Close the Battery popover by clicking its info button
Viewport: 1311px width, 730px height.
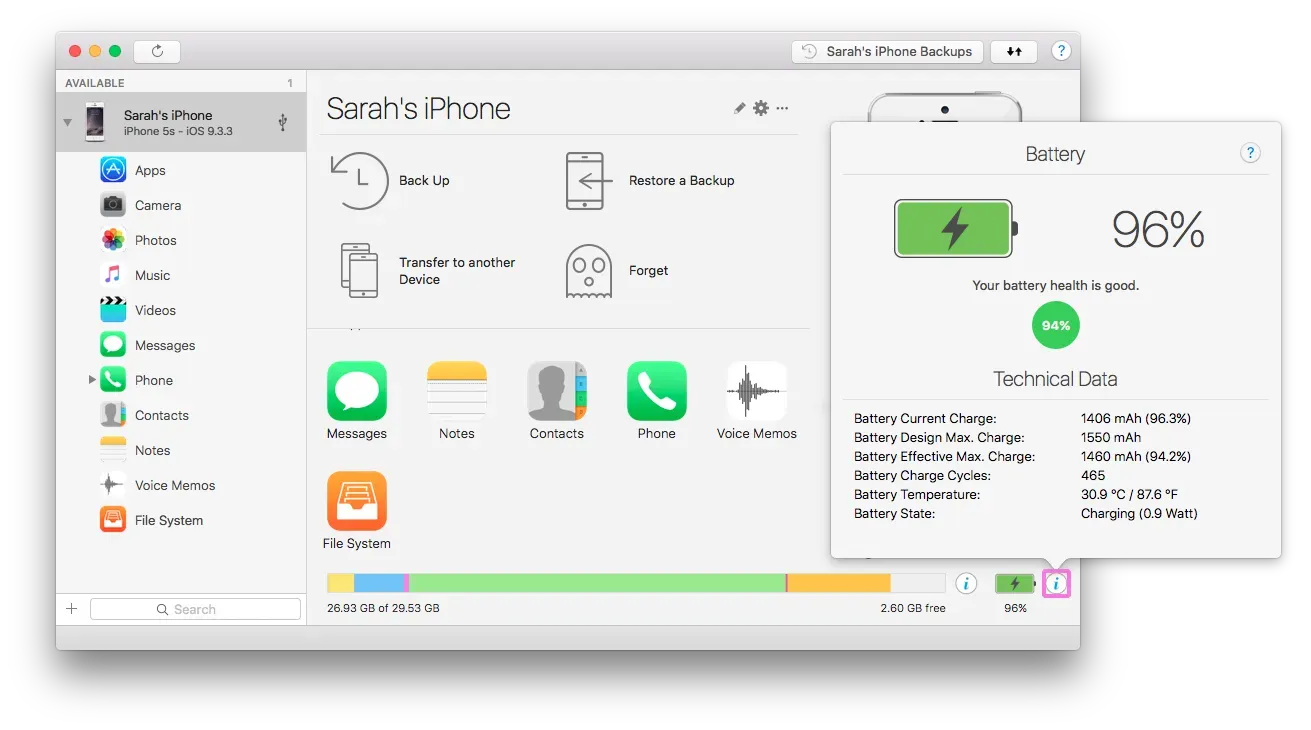click(x=1057, y=583)
